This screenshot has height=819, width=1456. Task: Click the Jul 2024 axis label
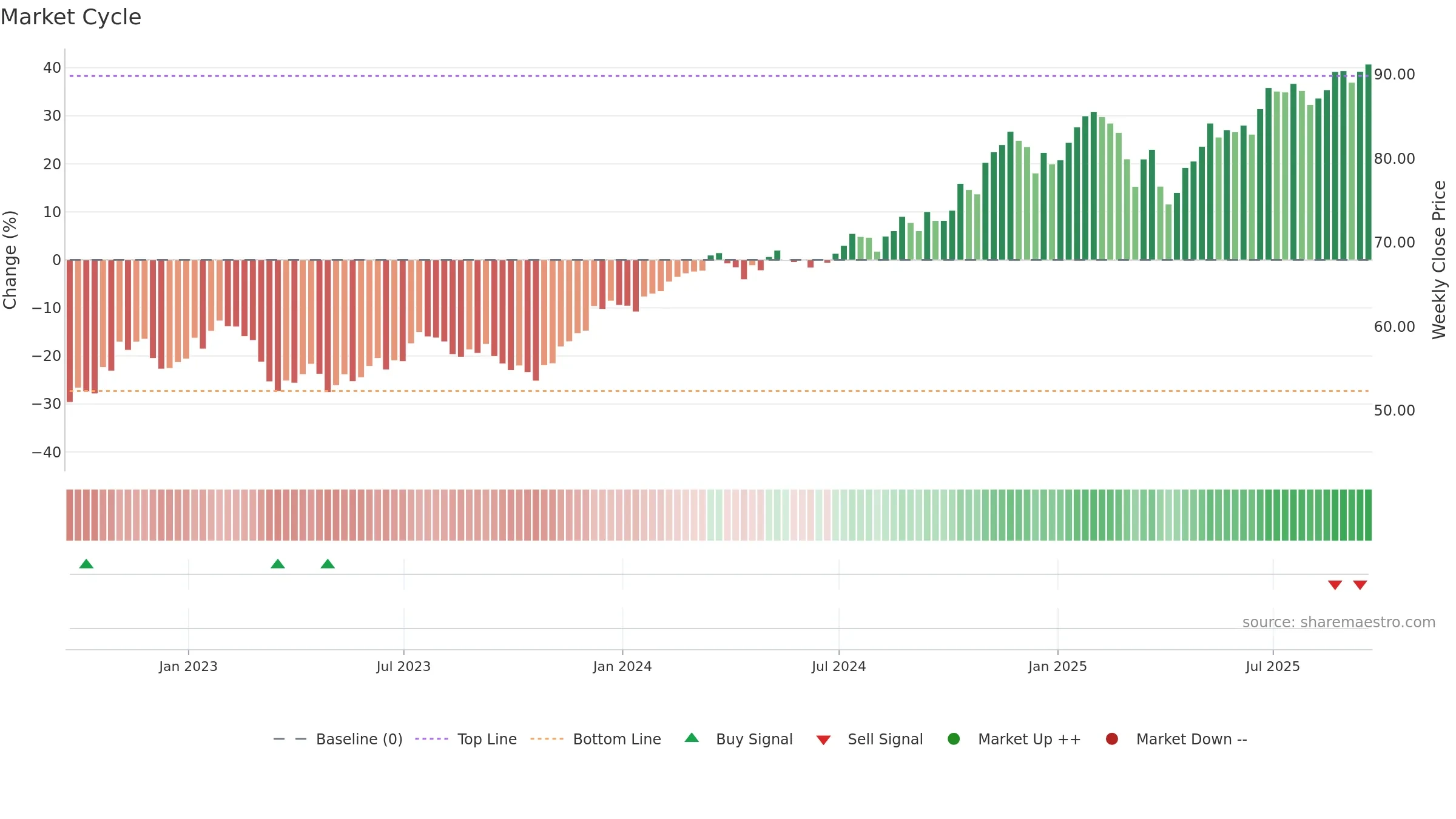point(839,666)
